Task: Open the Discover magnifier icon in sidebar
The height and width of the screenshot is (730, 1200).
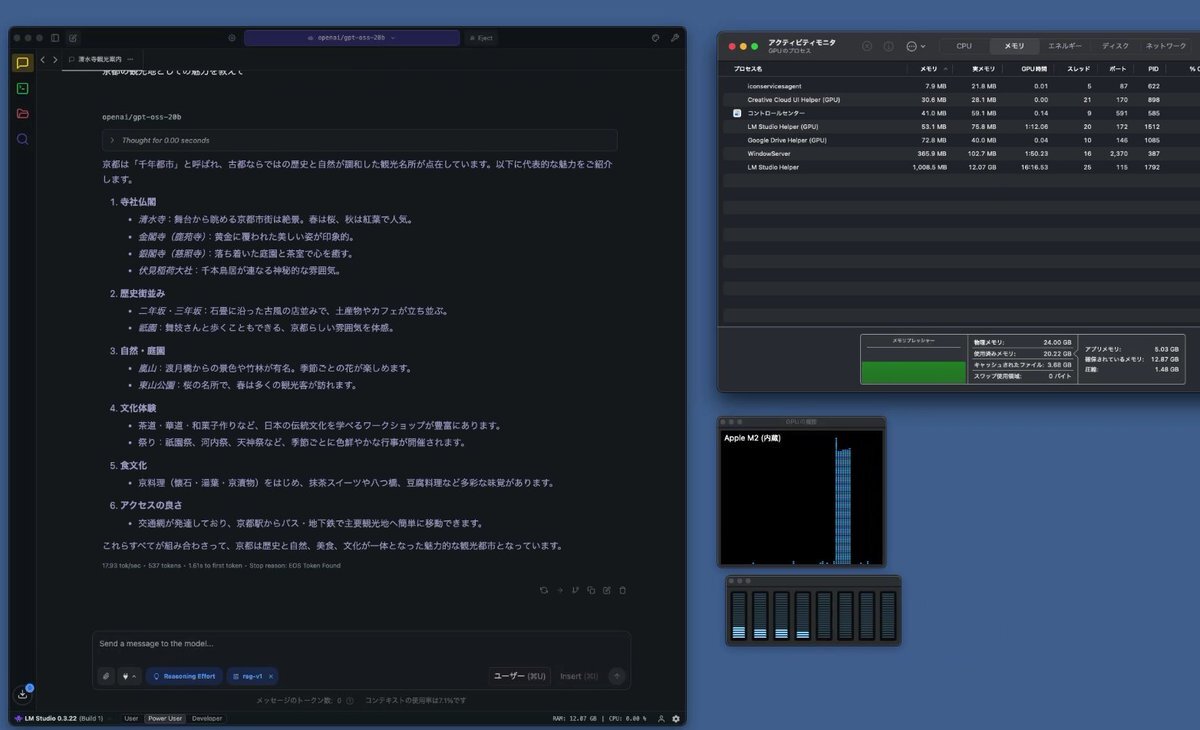Action: point(23,139)
